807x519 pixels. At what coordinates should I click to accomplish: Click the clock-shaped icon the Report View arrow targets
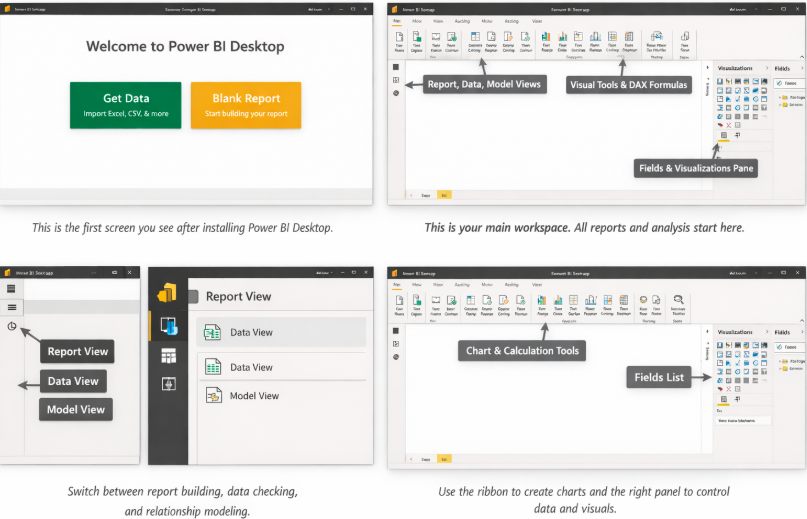(11, 326)
